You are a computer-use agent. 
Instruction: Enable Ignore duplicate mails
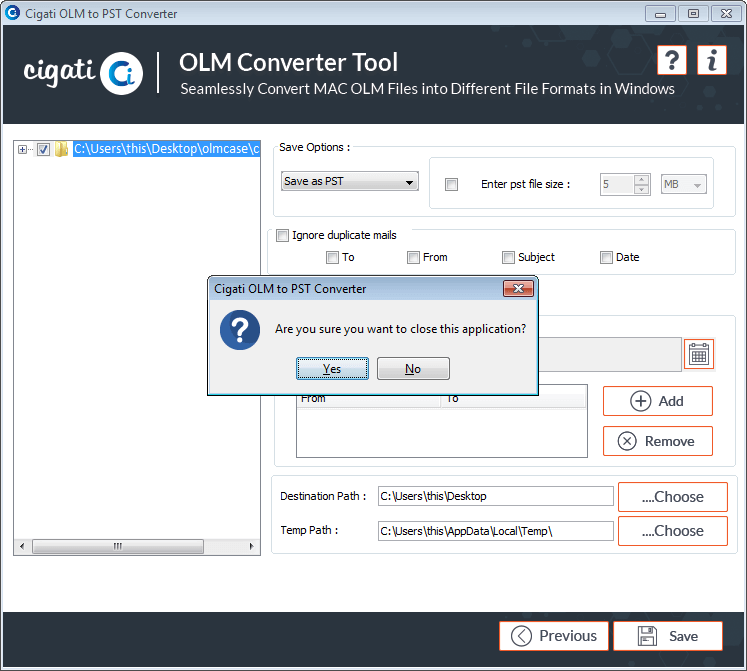283,235
